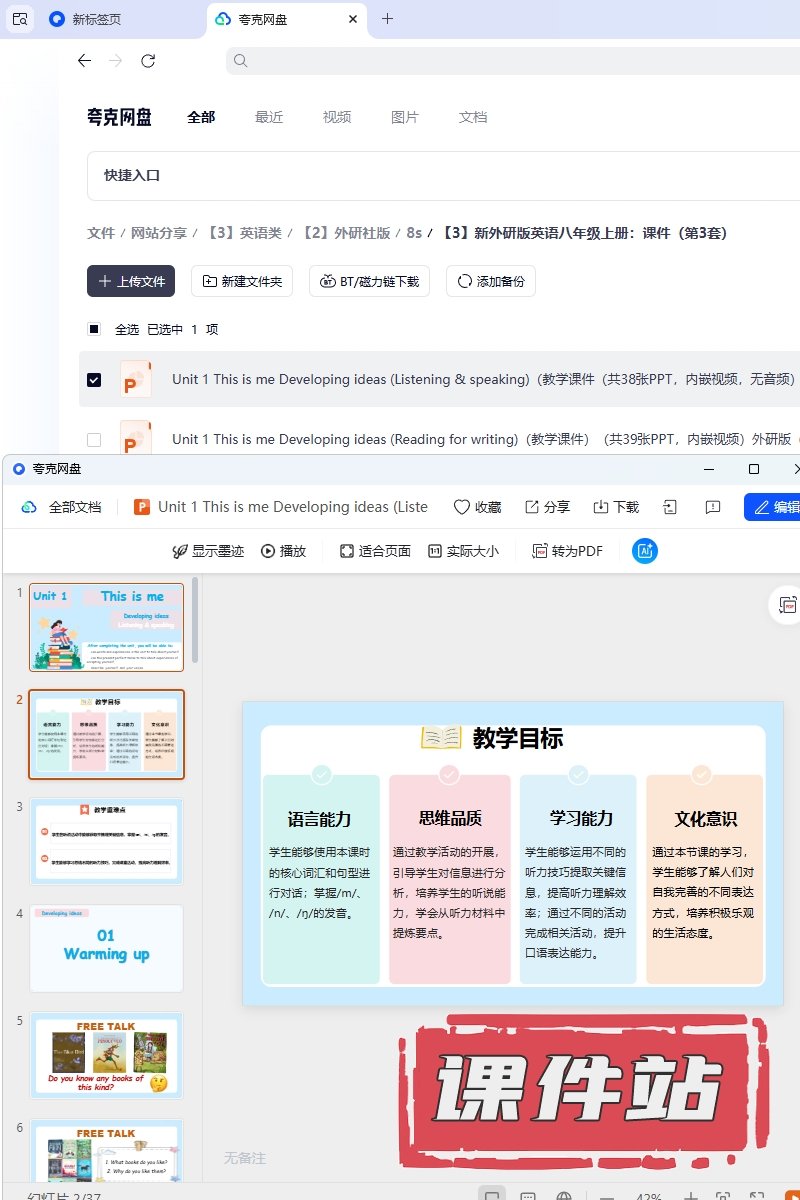Click the 实际大小 actual size icon
800x1200 pixels.
434,551
